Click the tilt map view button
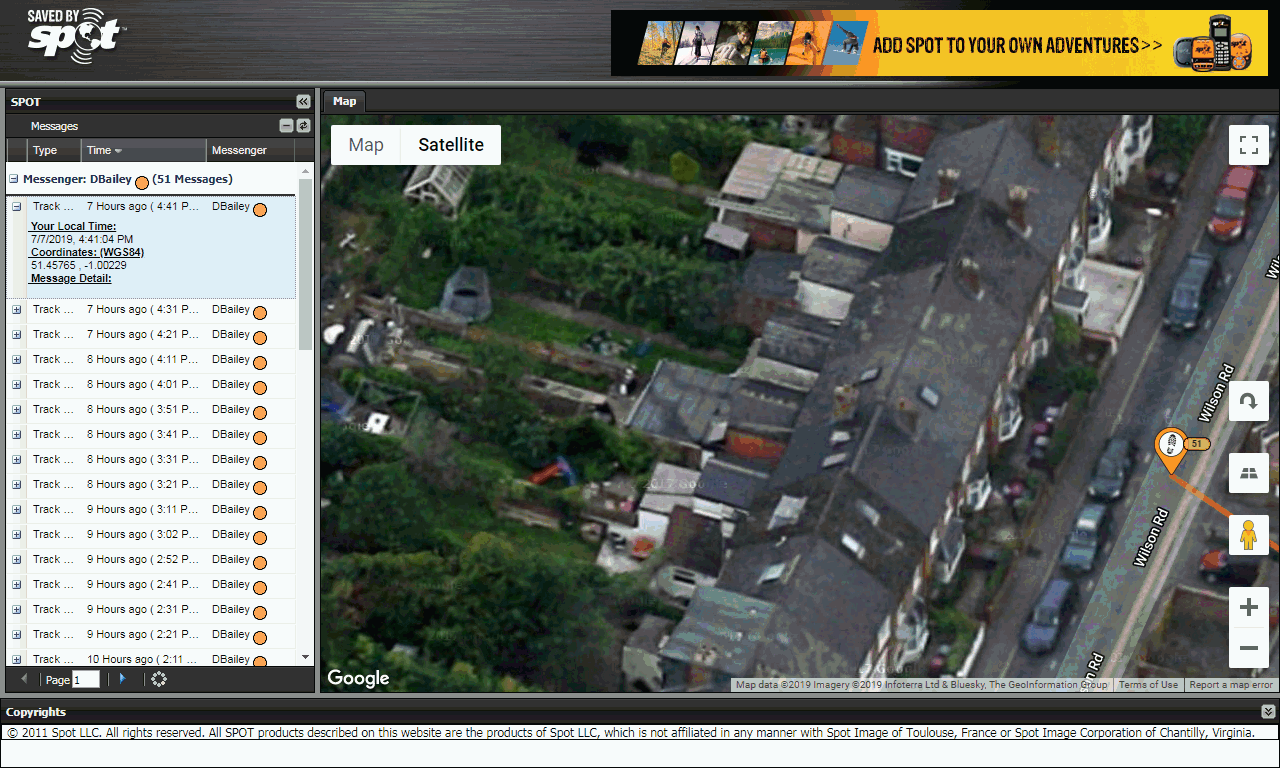This screenshot has width=1280, height=768. click(x=1248, y=473)
